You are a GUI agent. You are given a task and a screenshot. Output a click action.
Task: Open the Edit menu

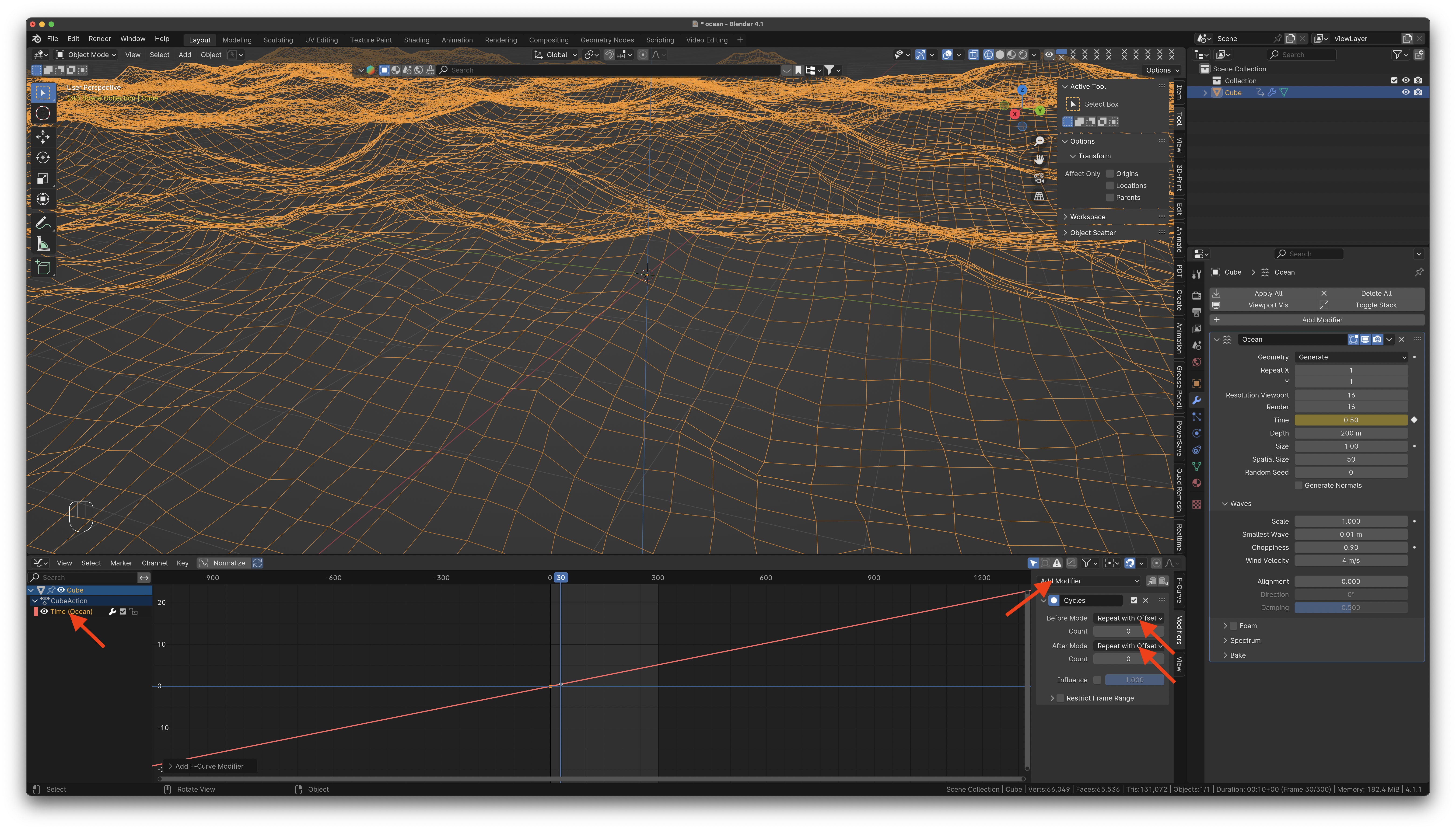tap(73, 39)
